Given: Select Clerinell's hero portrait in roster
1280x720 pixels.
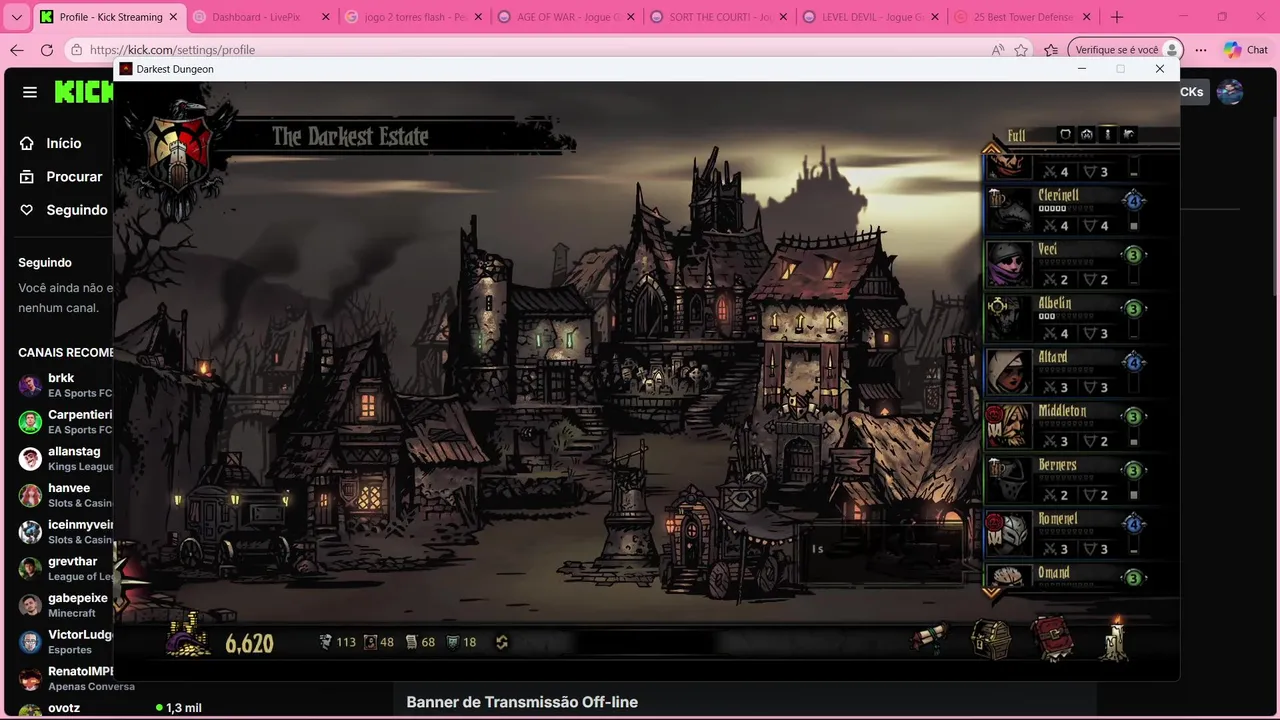Looking at the screenshot, I should [x=1009, y=210].
